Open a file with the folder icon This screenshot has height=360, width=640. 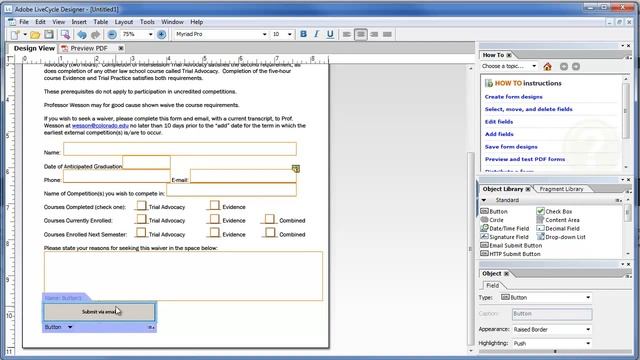click(35, 35)
